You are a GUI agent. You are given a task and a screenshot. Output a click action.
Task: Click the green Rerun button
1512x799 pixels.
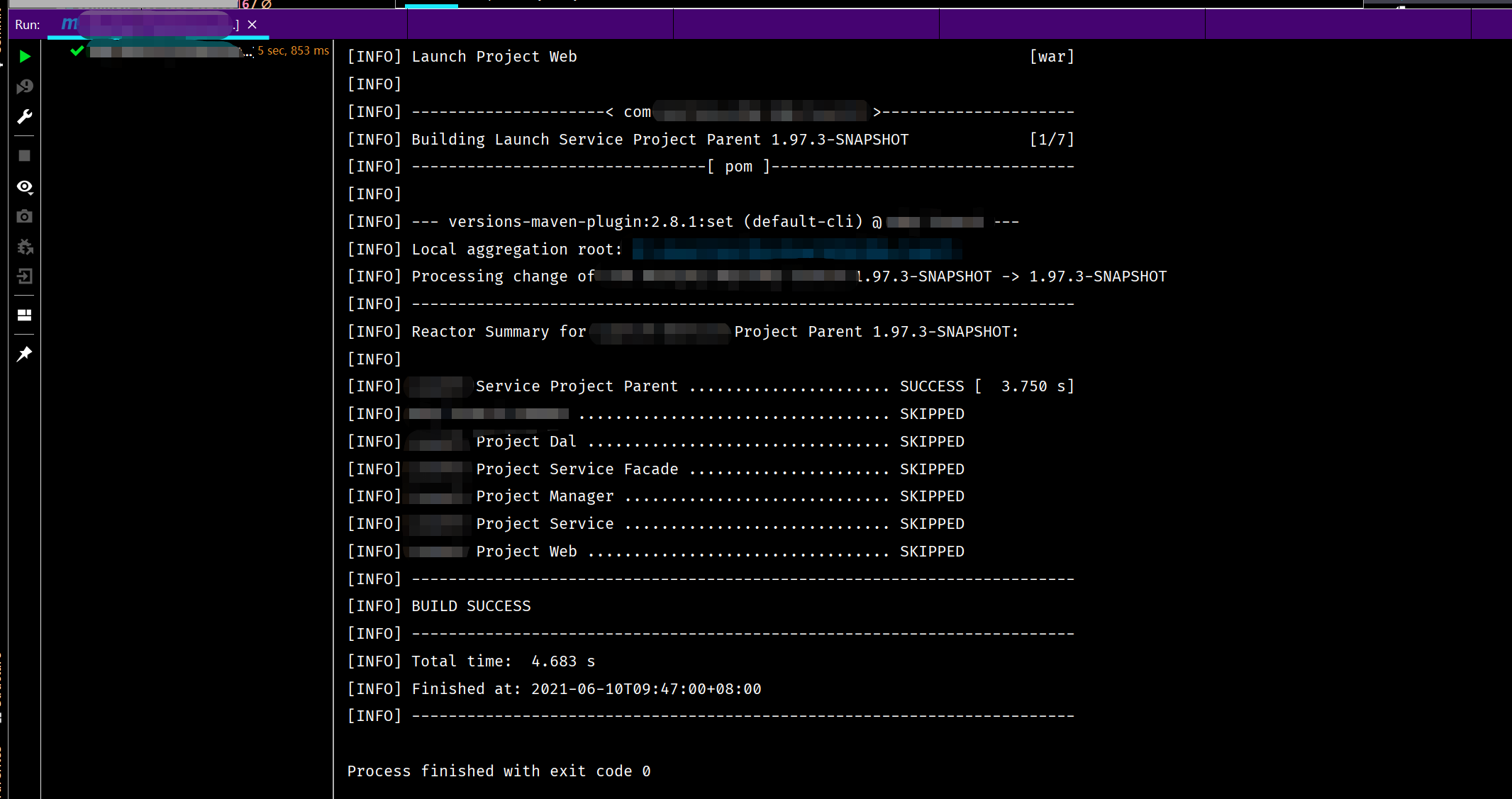coord(25,57)
